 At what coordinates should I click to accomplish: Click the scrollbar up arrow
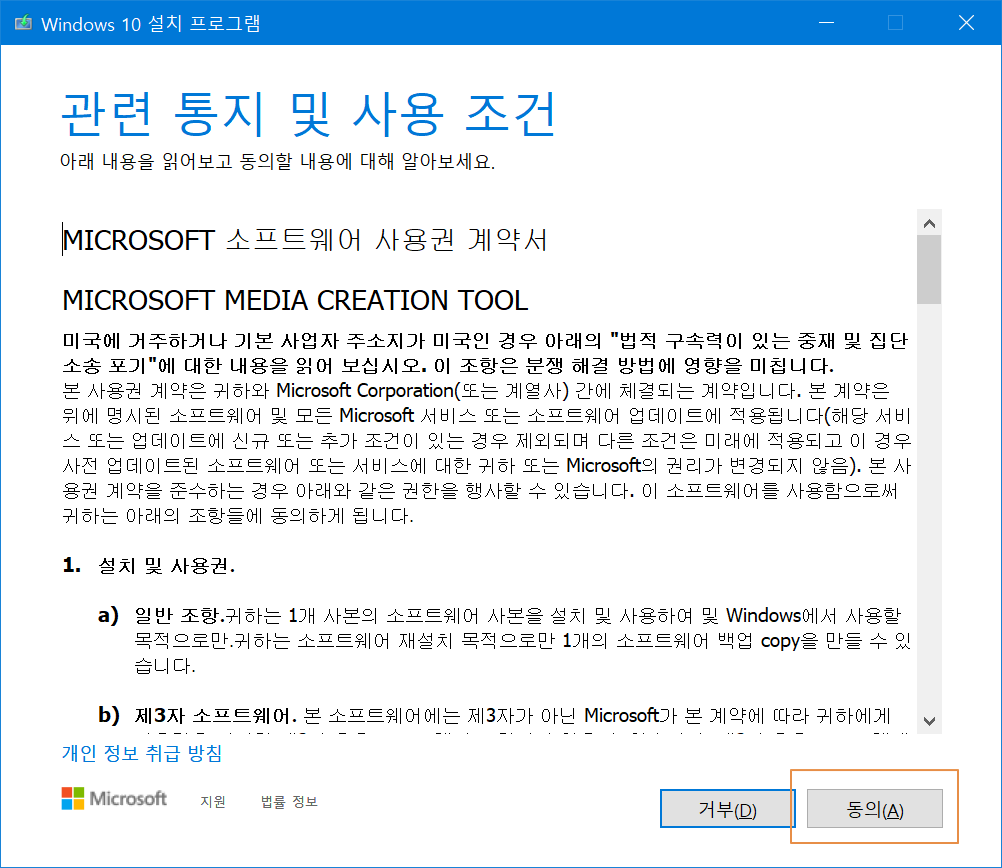[929, 223]
